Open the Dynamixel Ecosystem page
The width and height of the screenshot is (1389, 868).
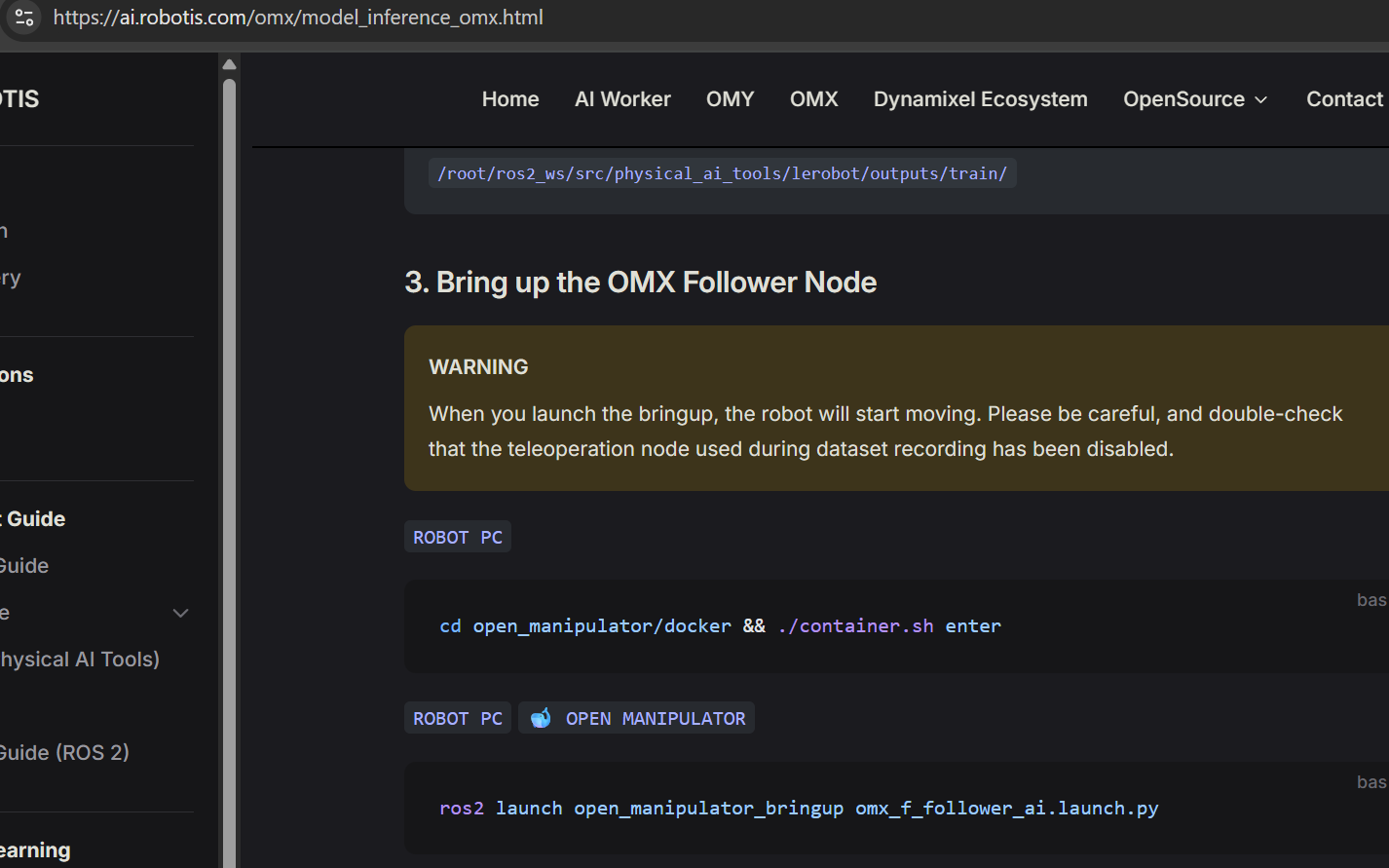[x=980, y=99]
